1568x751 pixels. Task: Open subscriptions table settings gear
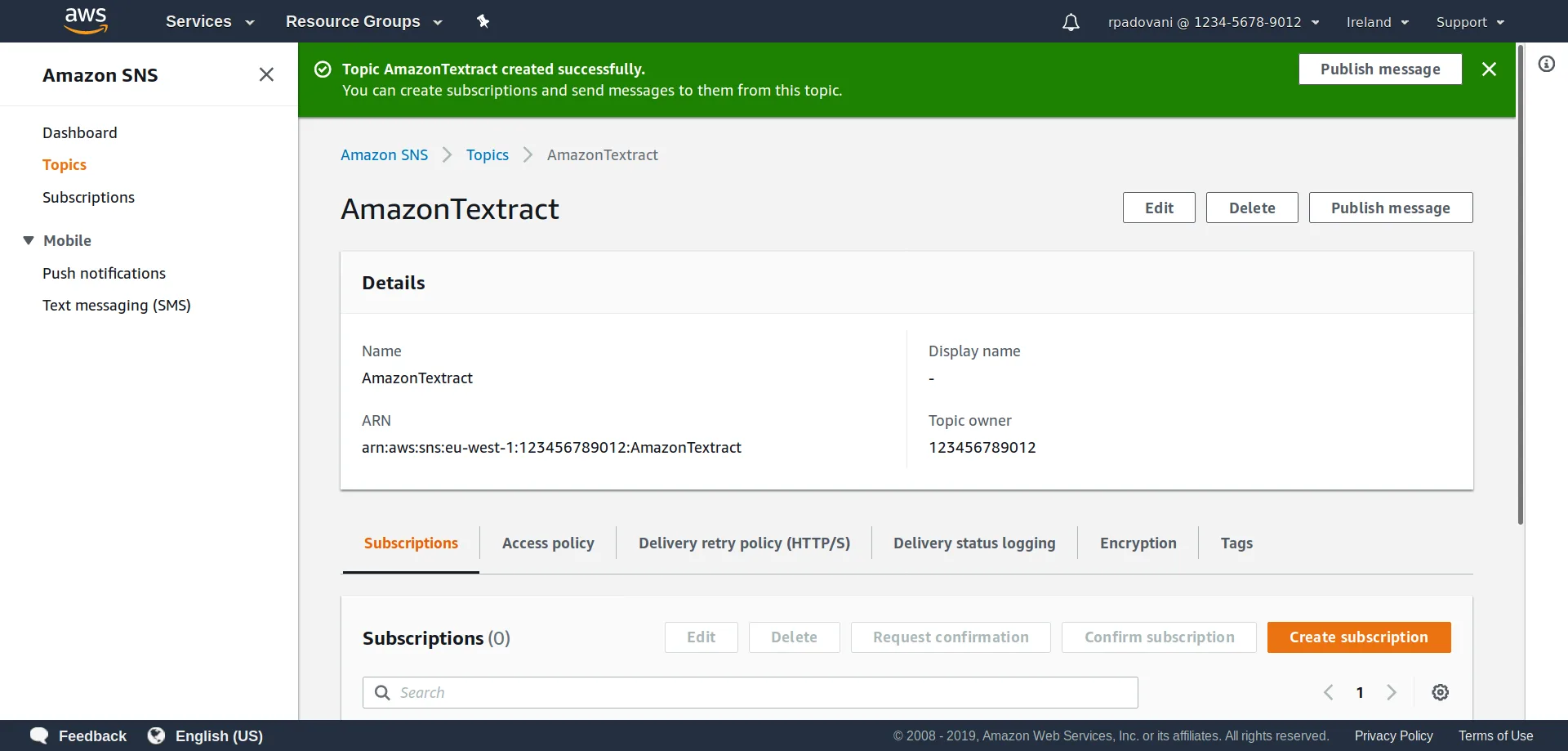(x=1441, y=692)
